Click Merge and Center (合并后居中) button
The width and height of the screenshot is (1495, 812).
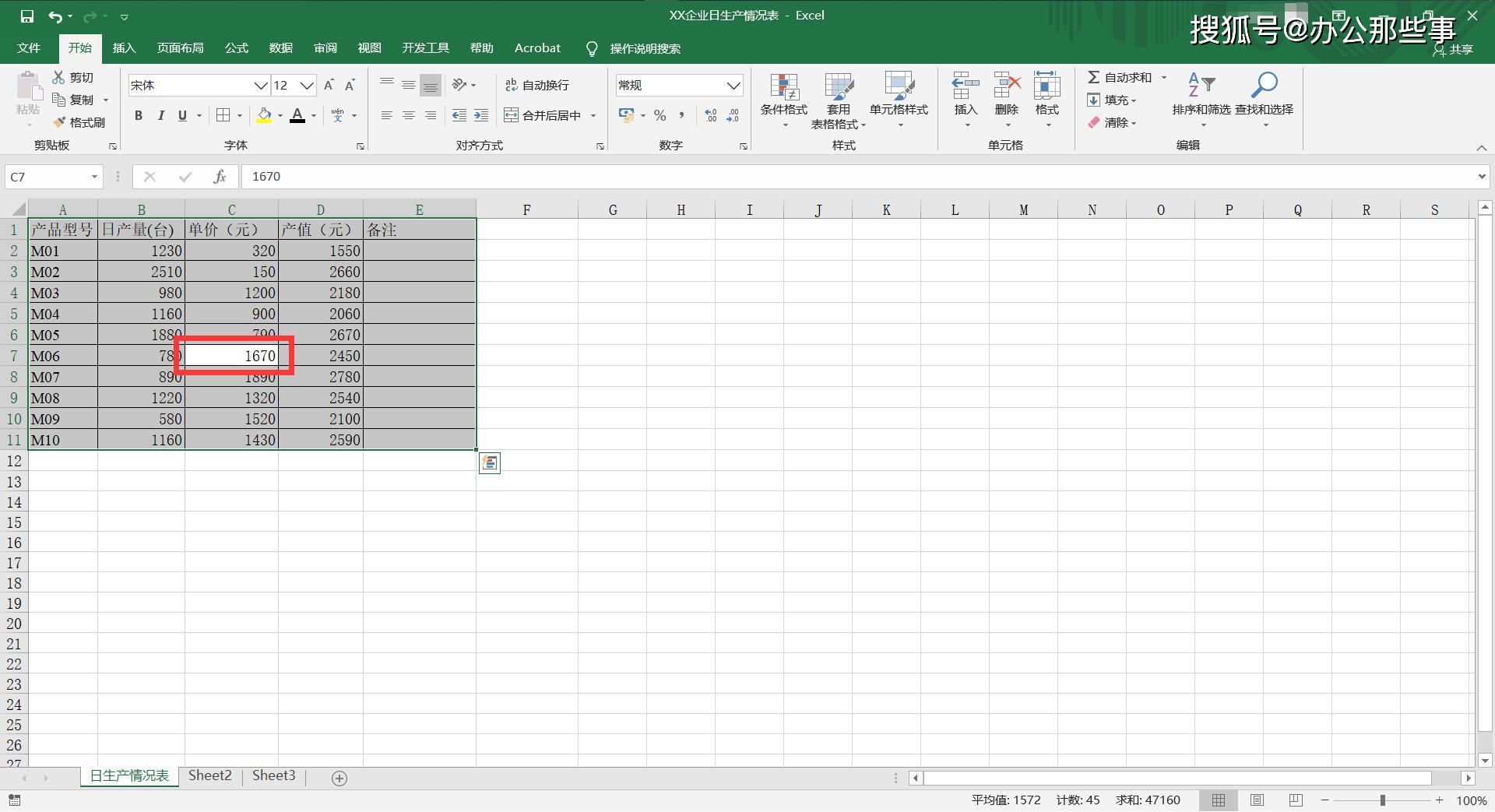pyautogui.click(x=543, y=115)
